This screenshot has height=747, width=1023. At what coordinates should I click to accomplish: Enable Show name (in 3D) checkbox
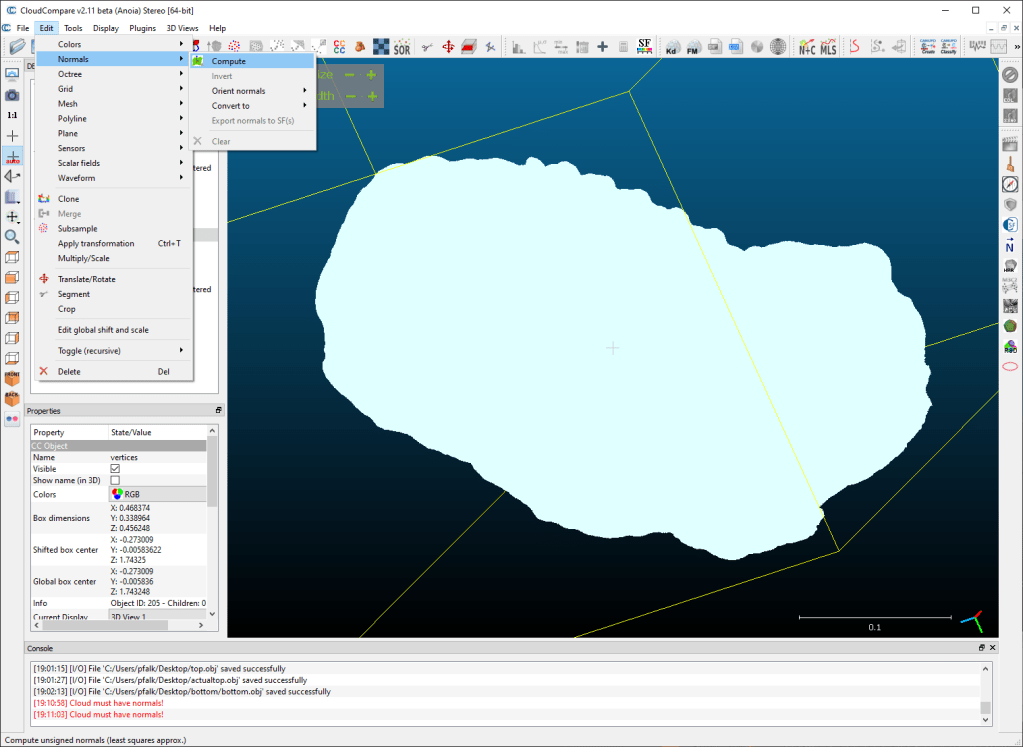tap(115, 481)
